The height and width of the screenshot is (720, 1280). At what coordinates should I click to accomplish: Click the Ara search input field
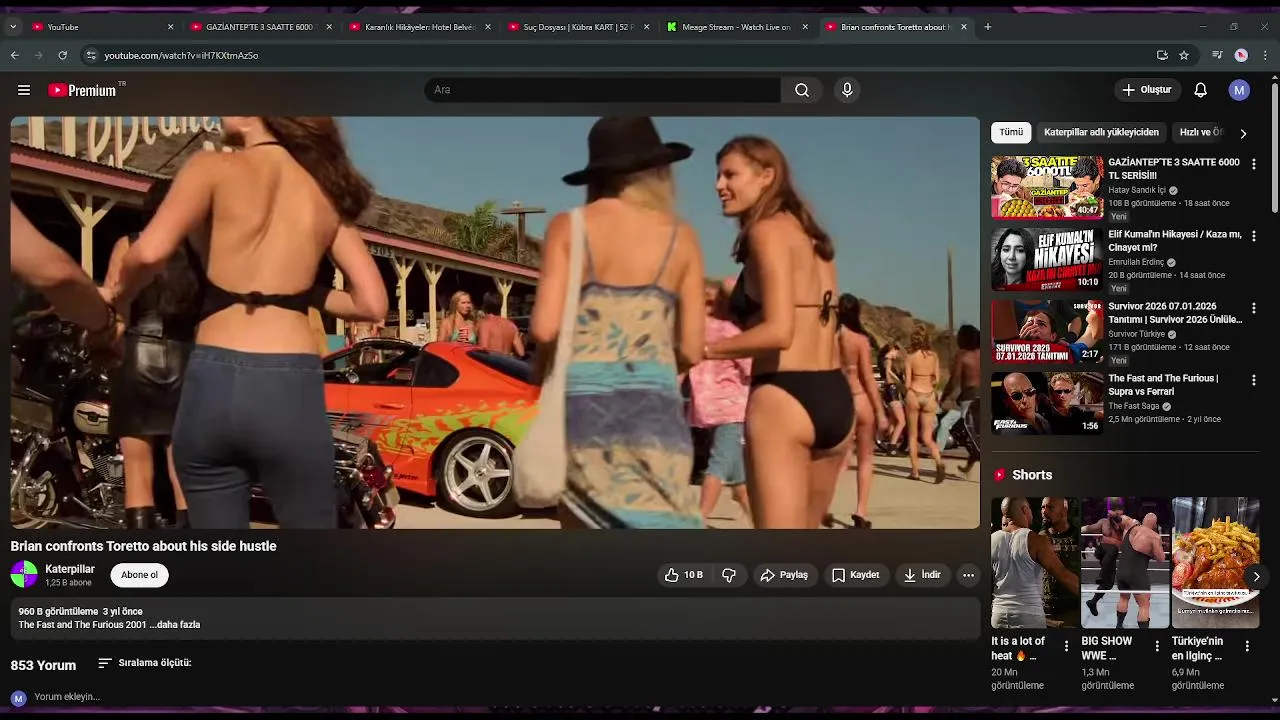(602, 90)
